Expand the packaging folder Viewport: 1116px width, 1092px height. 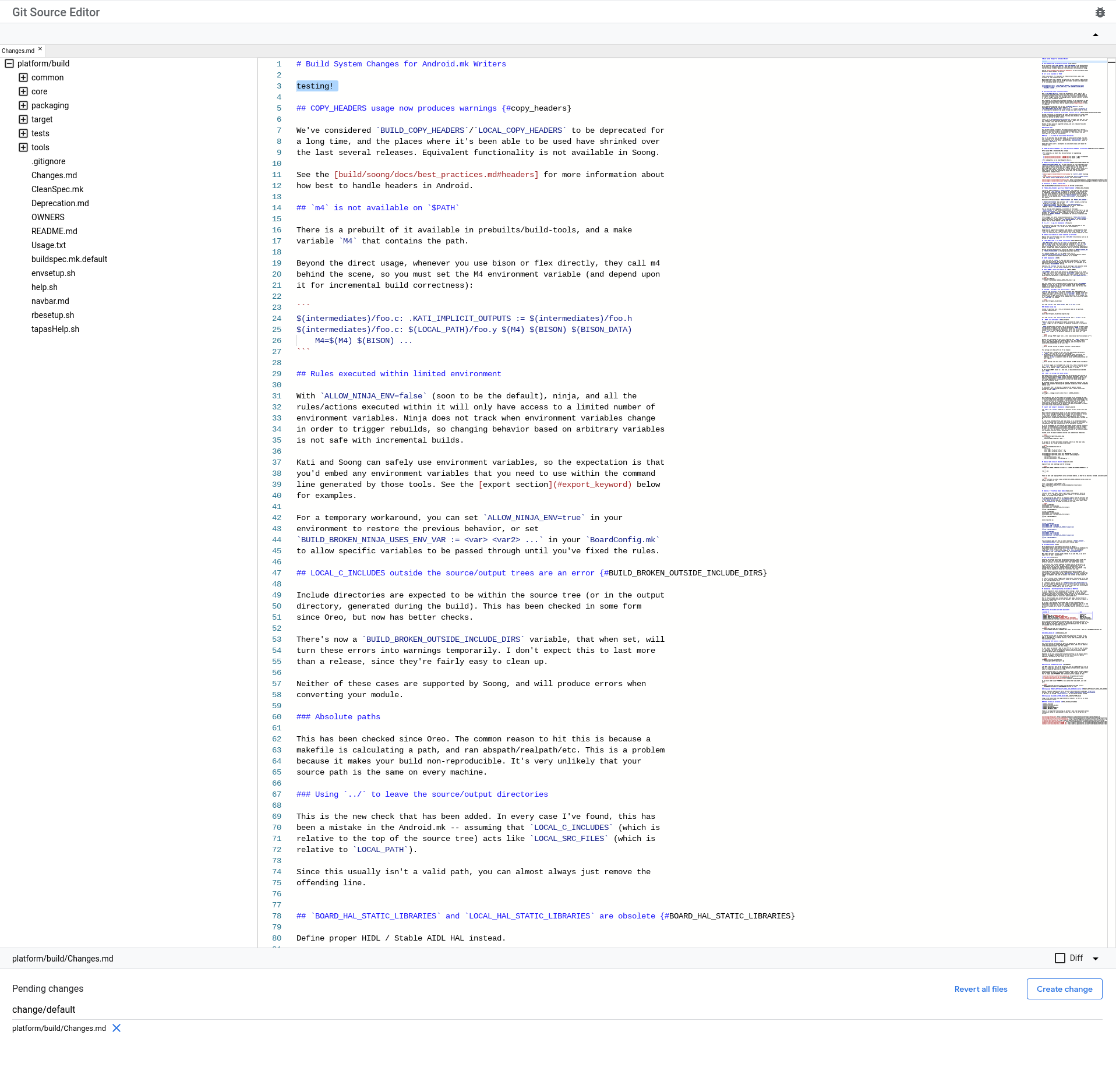click(x=23, y=105)
